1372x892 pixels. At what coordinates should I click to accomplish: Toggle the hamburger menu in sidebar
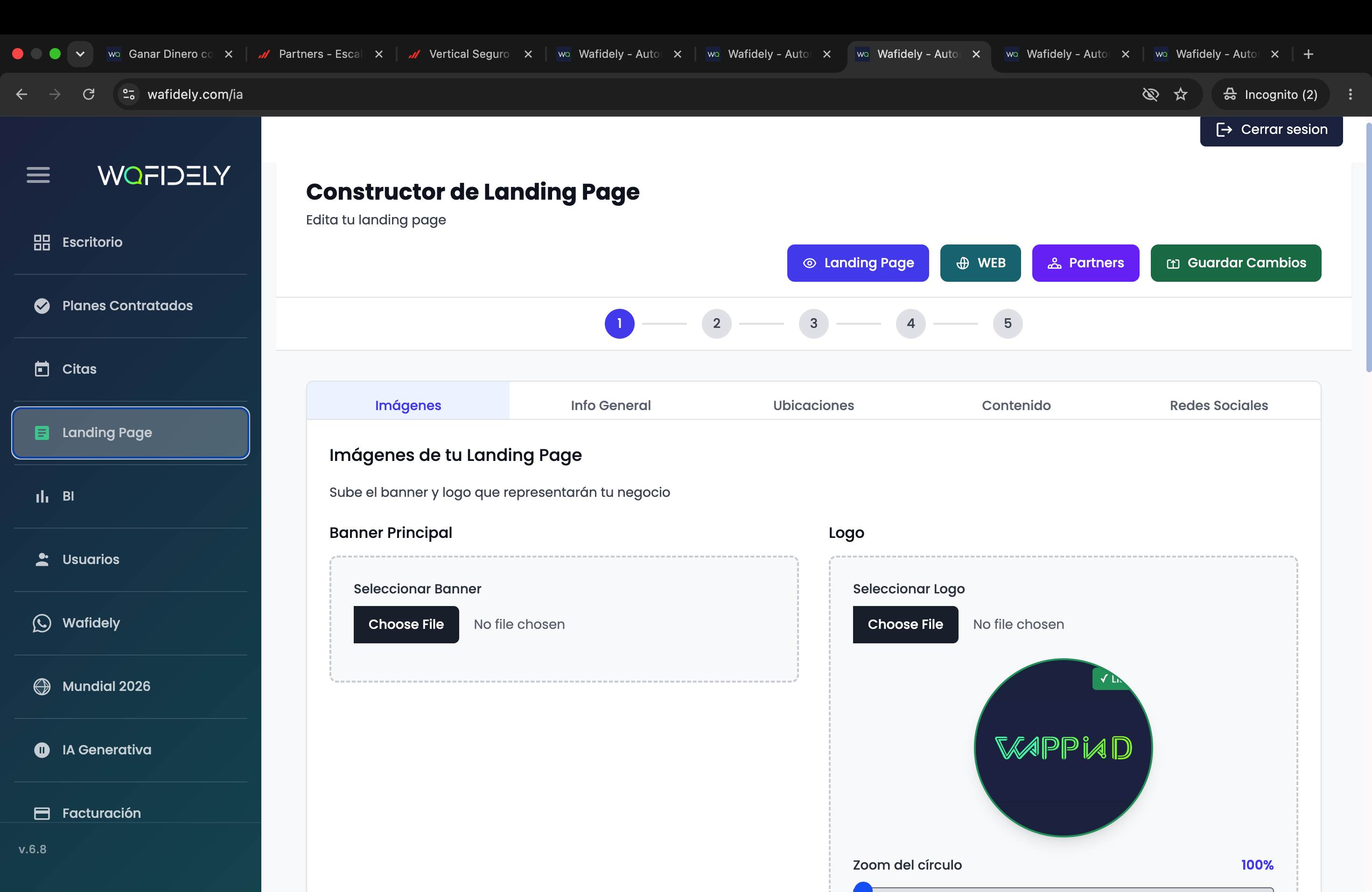pos(38,174)
